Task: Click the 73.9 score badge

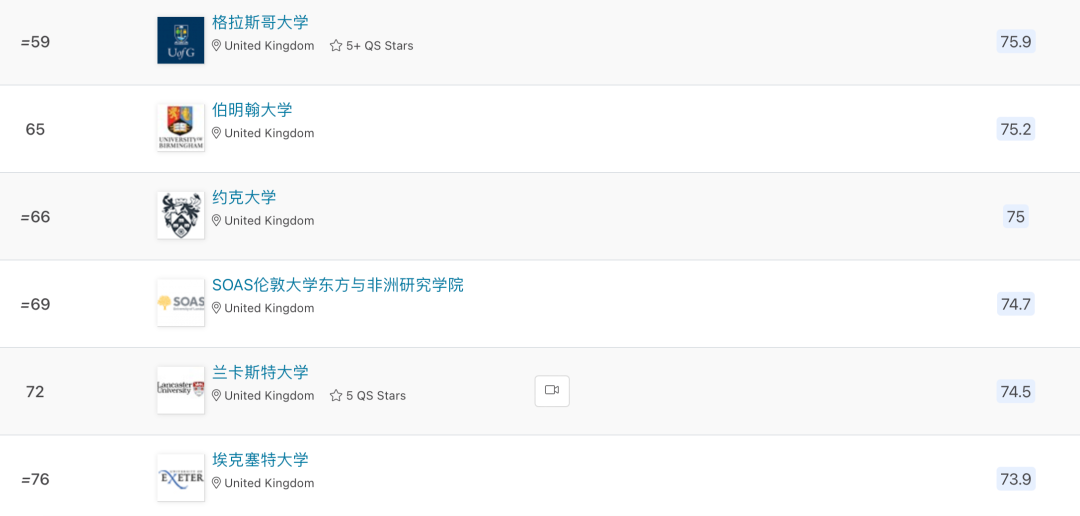Action: click(1015, 479)
